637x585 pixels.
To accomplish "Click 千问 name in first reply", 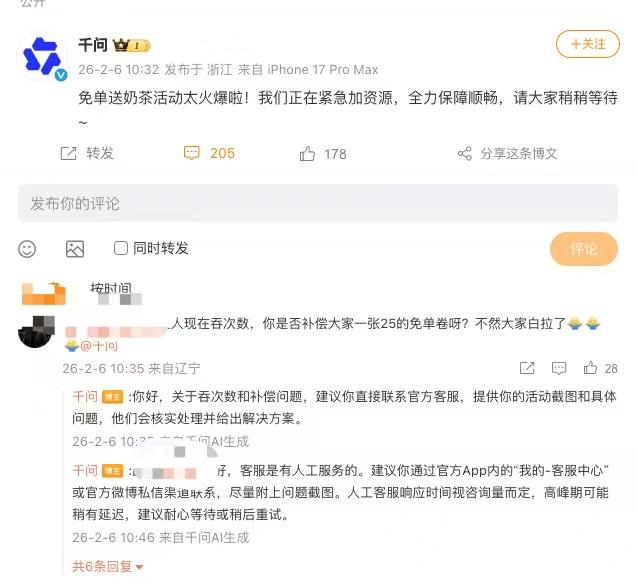I will (x=85, y=396).
